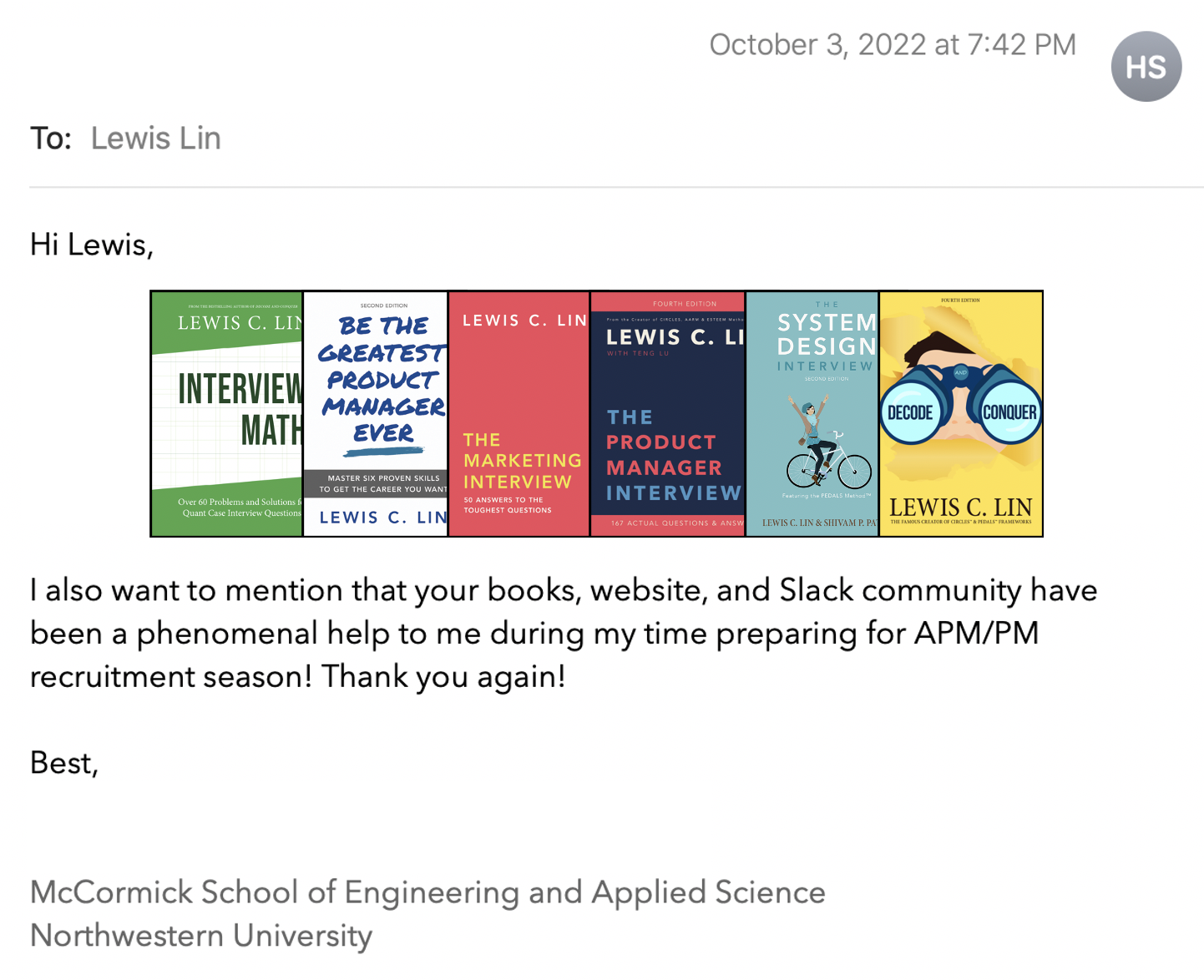Click the horizontal divider below the To: field
The height and width of the screenshot is (980, 1204).
(x=616, y=187)
